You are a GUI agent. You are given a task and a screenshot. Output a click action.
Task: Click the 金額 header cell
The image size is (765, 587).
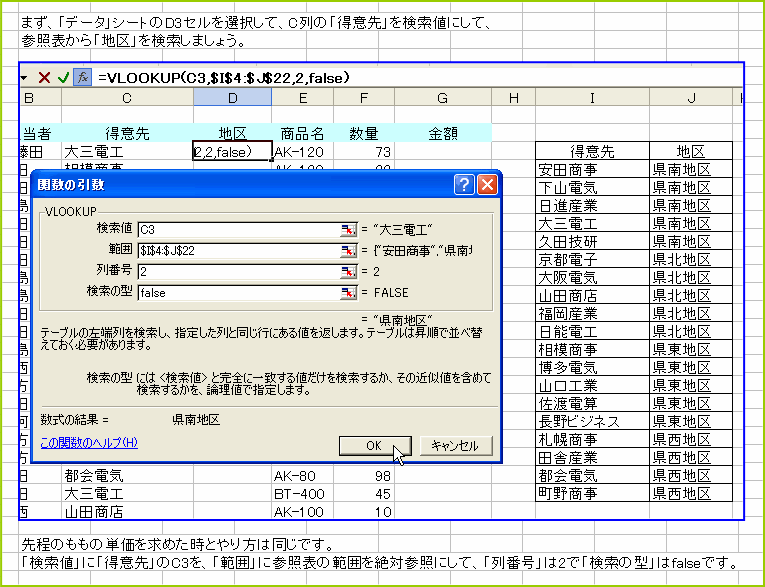click(x=443, y=133)
